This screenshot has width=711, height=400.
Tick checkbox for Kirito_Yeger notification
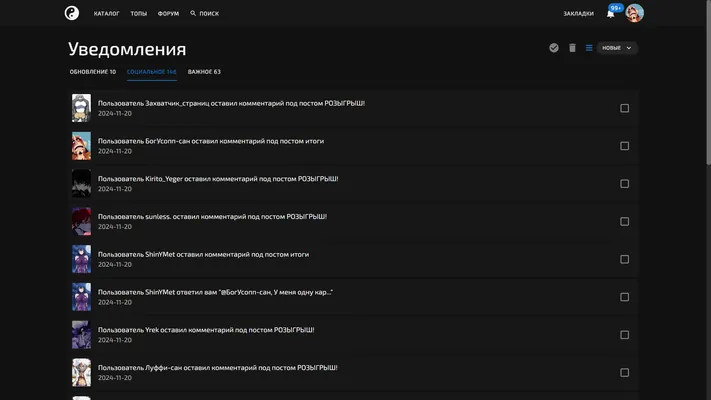point(624,184)
